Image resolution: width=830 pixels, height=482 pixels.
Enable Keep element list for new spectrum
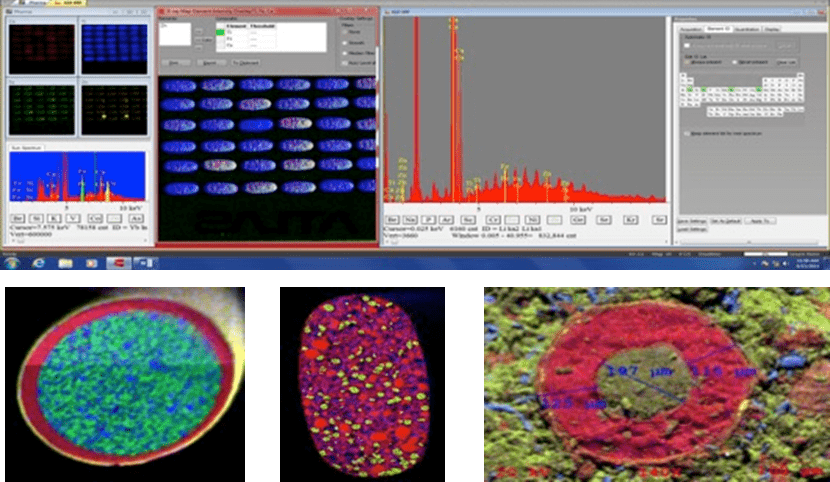click(x=686, y=133)
